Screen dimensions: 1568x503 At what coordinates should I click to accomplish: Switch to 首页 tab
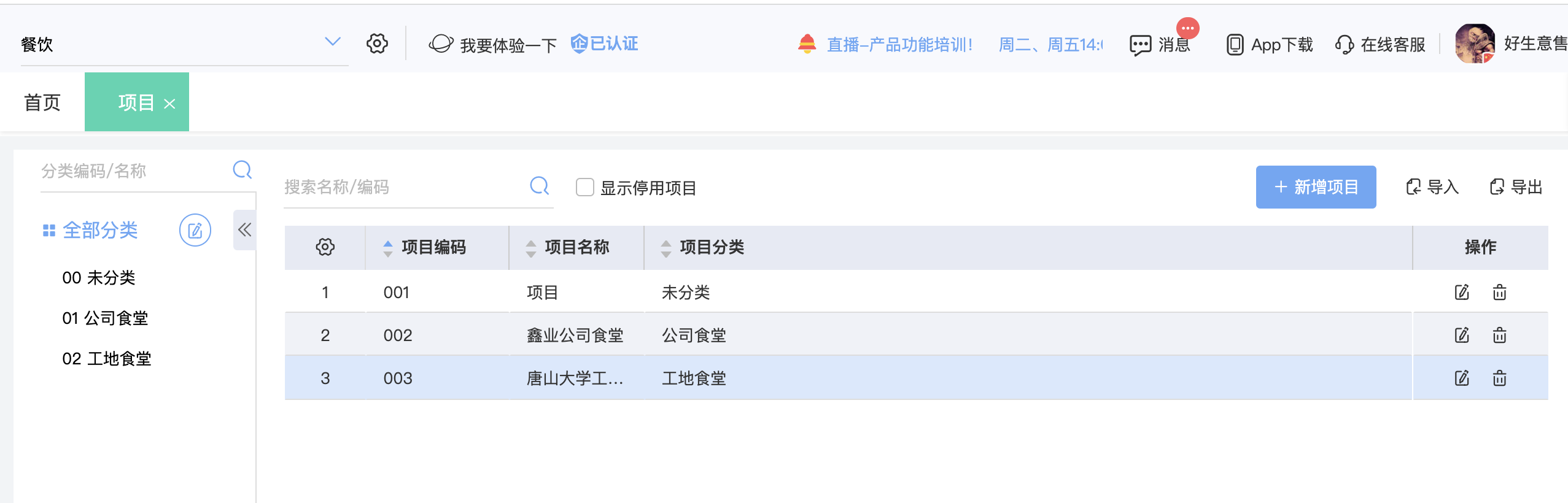point(42,102)
